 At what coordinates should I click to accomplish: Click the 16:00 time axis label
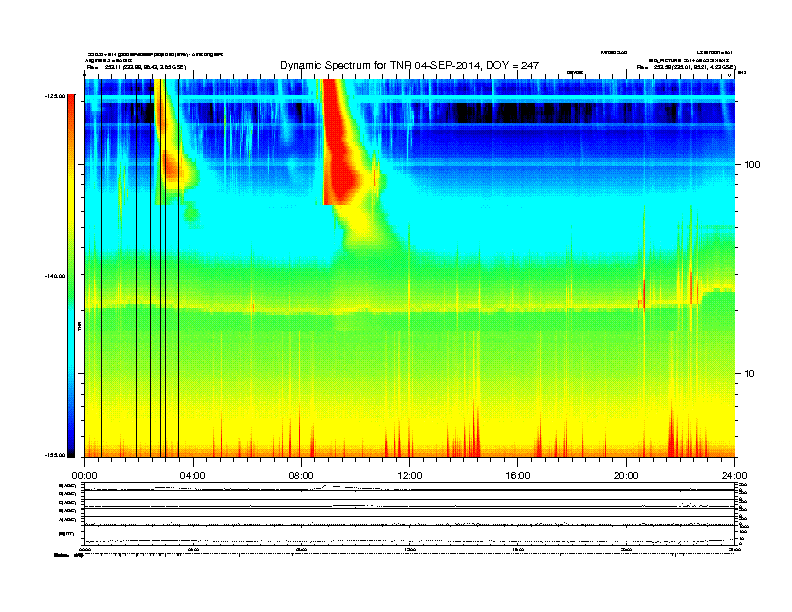coord(518,476)
